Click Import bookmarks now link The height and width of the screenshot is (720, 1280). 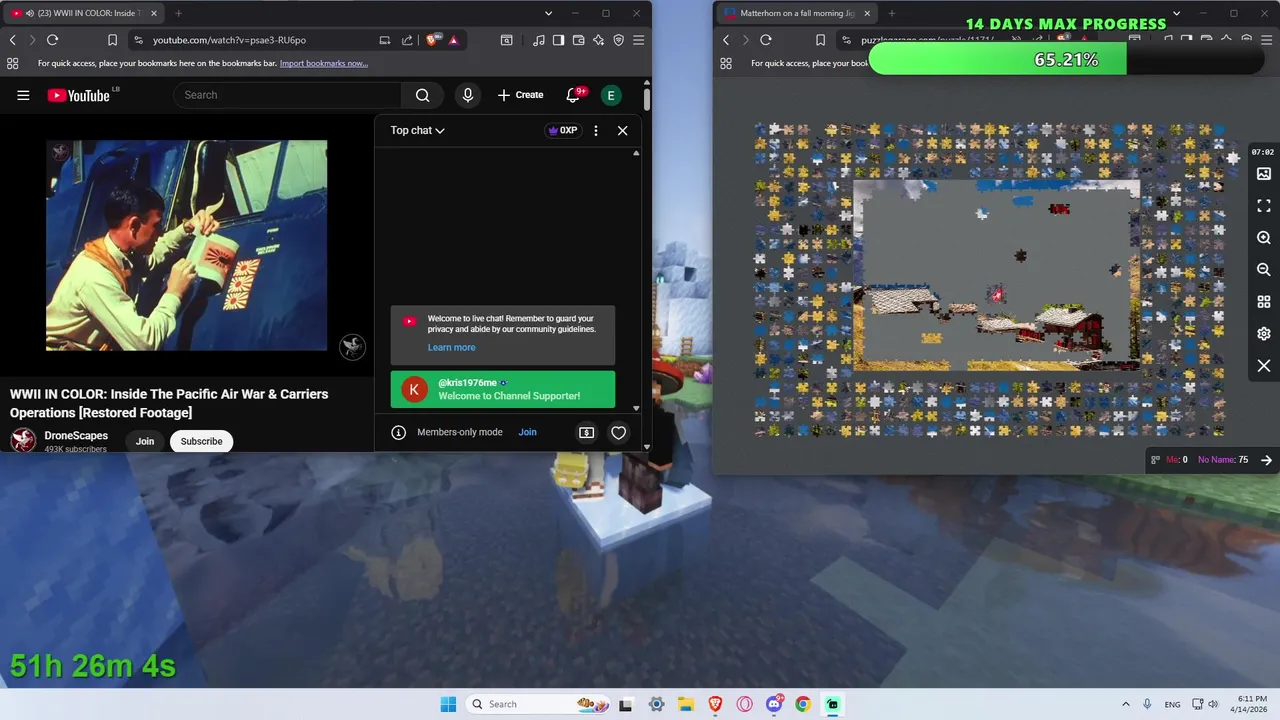[323, 63]
